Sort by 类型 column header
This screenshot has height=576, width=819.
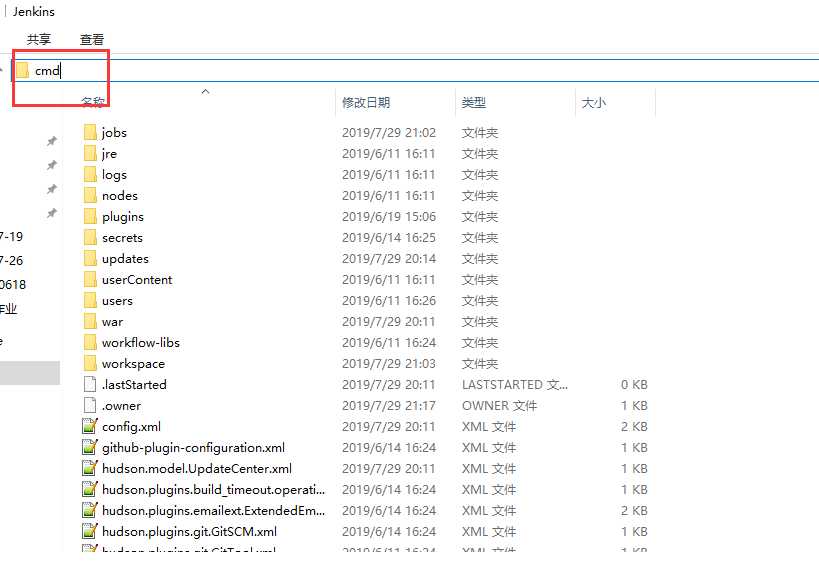click(474, 102)
